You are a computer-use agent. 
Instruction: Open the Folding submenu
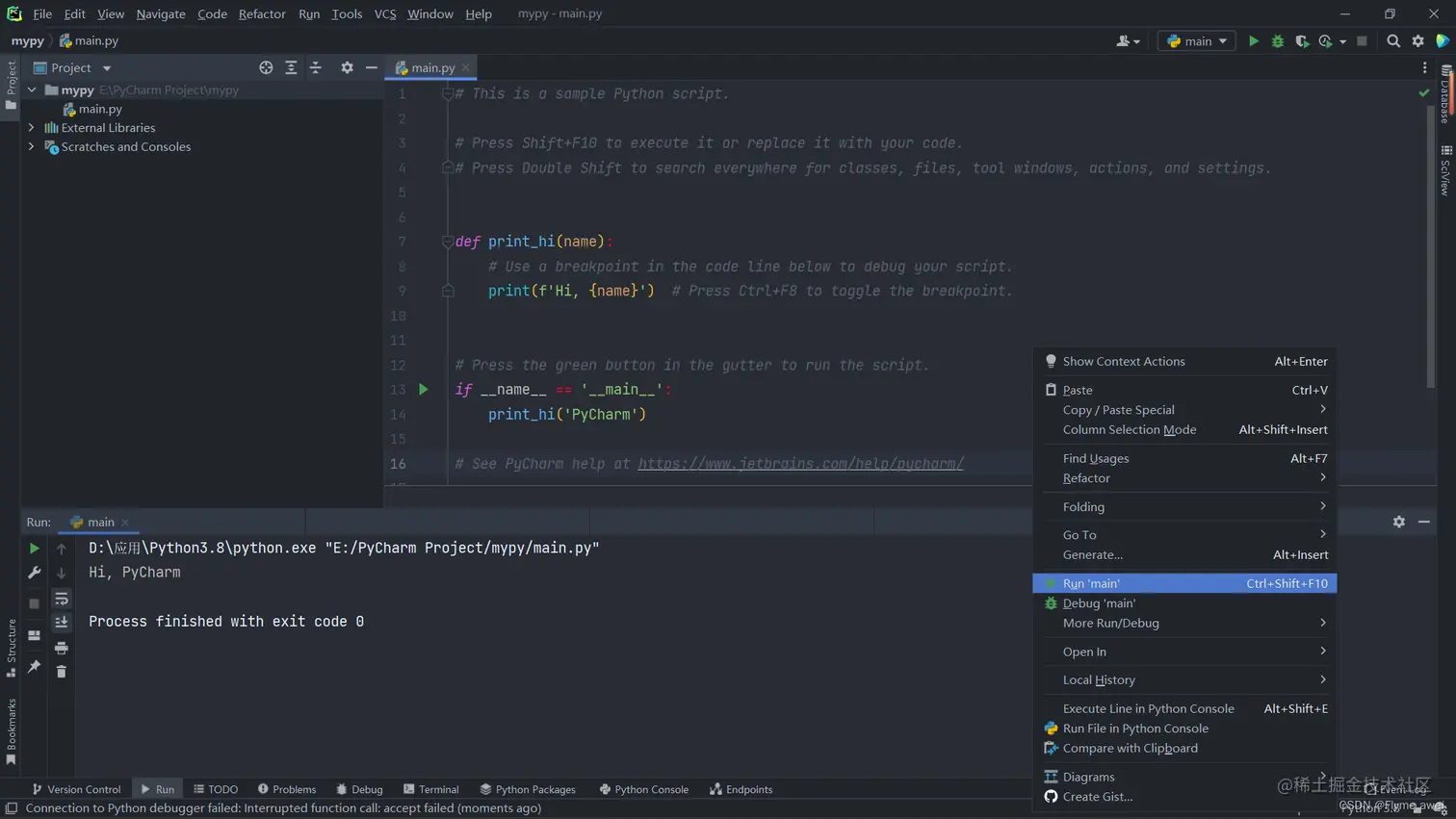(x=1184, y=506)
